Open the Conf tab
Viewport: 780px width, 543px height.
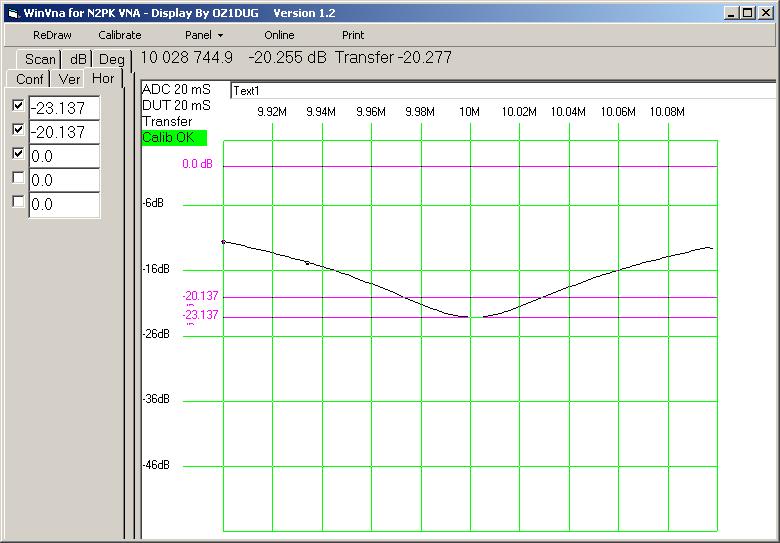coord(29,79)
